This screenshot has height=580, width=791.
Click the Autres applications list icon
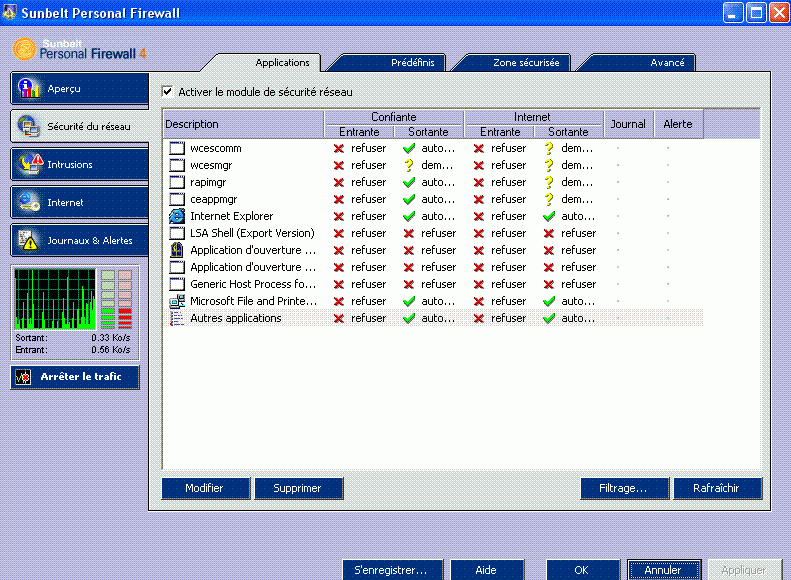[177, 318]
